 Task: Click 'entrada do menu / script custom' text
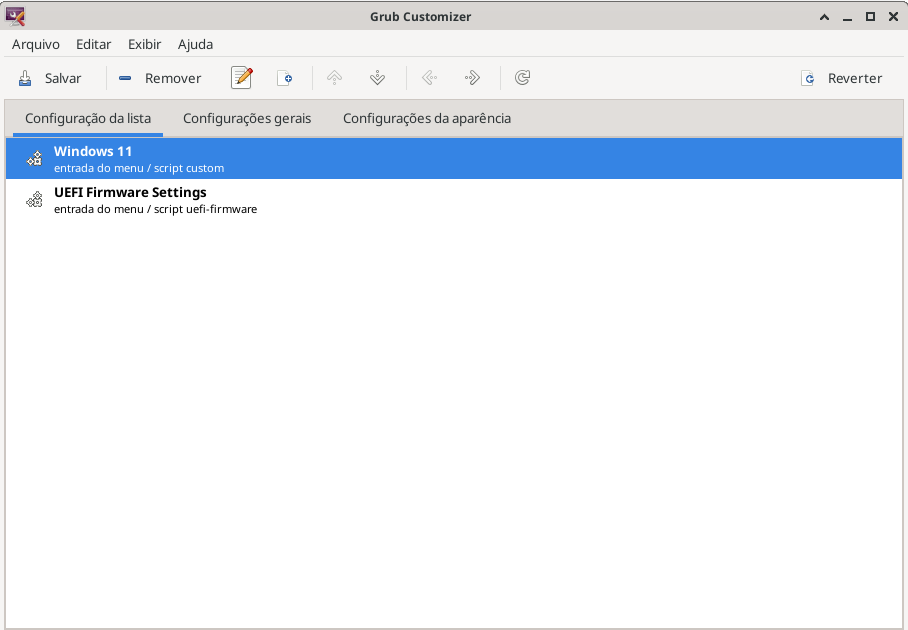click(x=139, y=169)
